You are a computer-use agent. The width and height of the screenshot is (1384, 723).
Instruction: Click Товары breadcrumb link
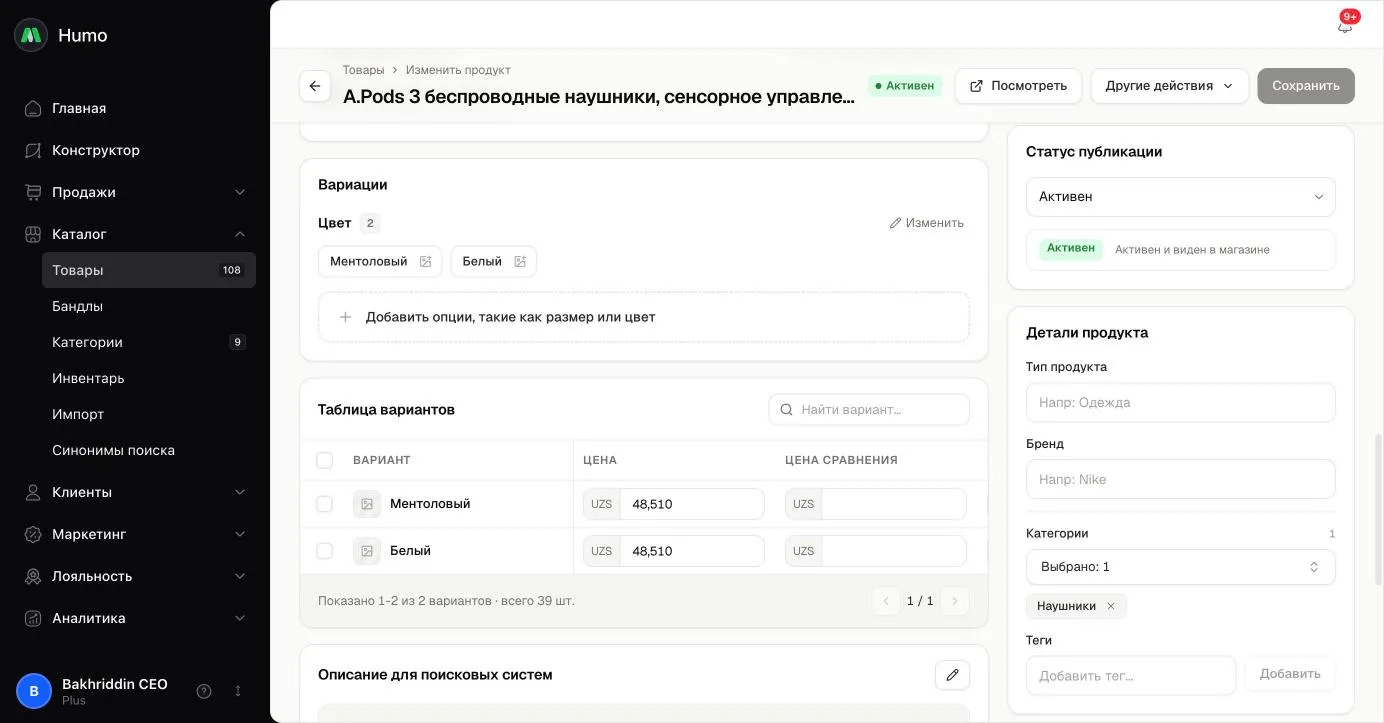click(x=363, y=70)
